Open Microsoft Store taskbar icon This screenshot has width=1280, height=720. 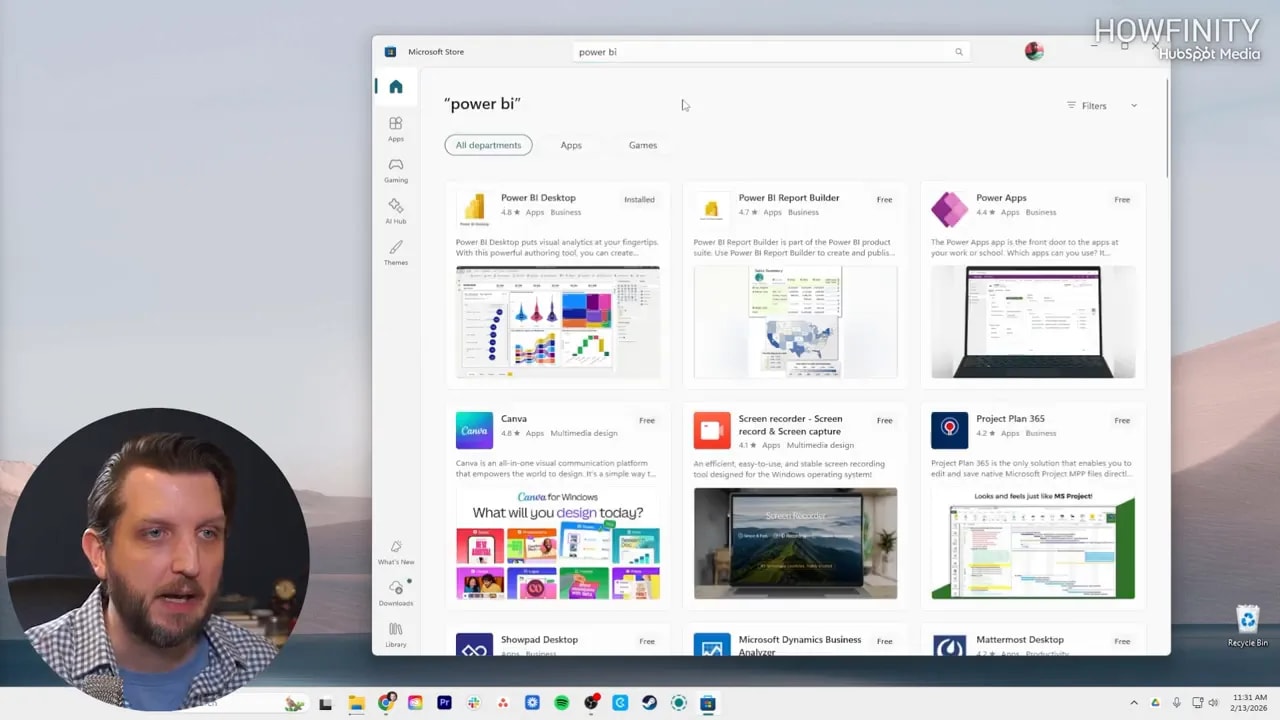(708, 703)
